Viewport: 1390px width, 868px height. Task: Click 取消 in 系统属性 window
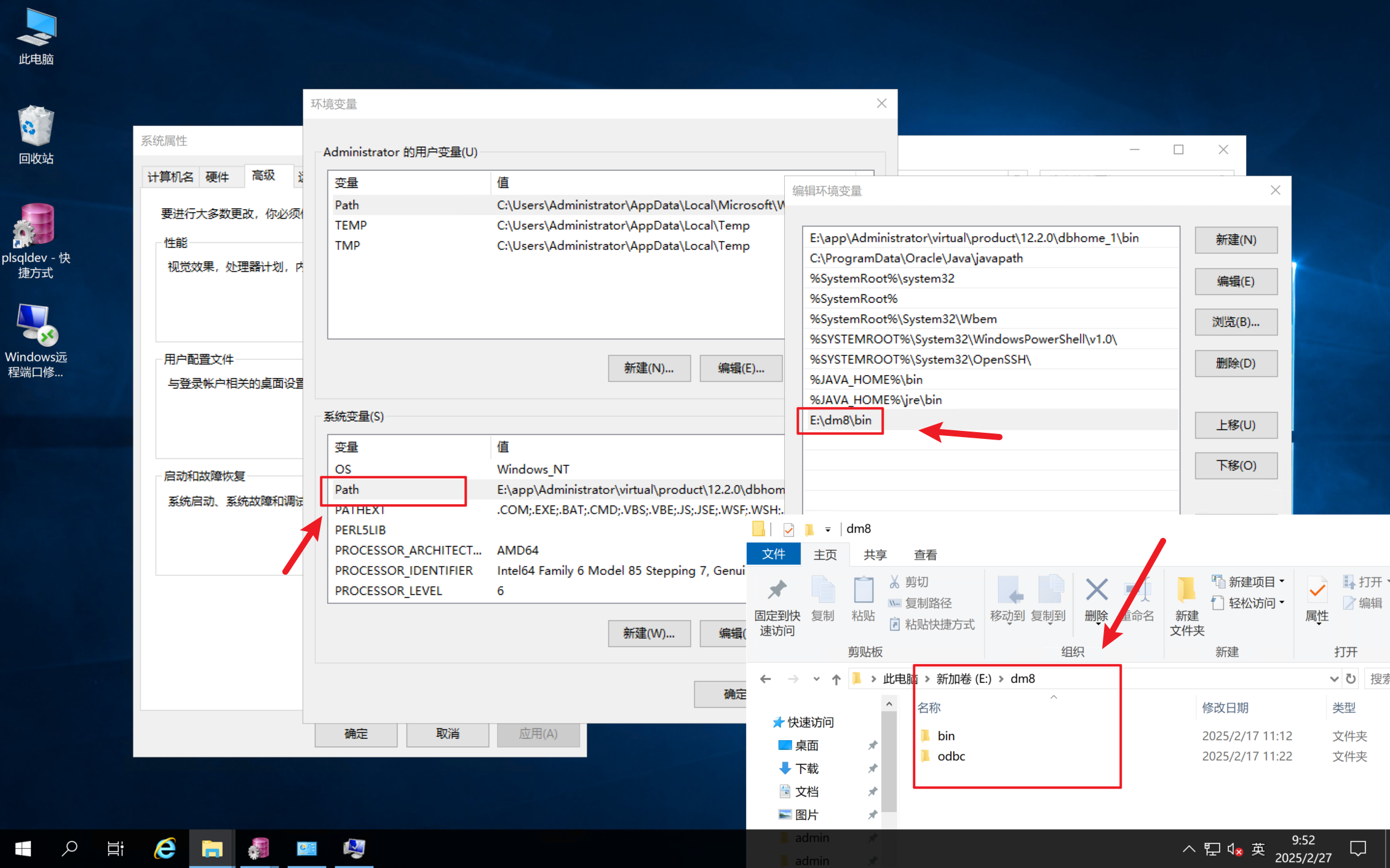[x=447, y=733]
